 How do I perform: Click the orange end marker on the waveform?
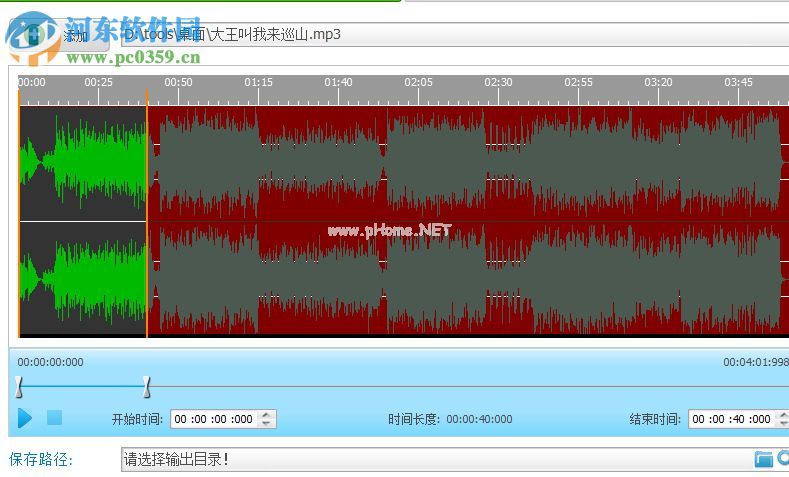pos(147,214)
